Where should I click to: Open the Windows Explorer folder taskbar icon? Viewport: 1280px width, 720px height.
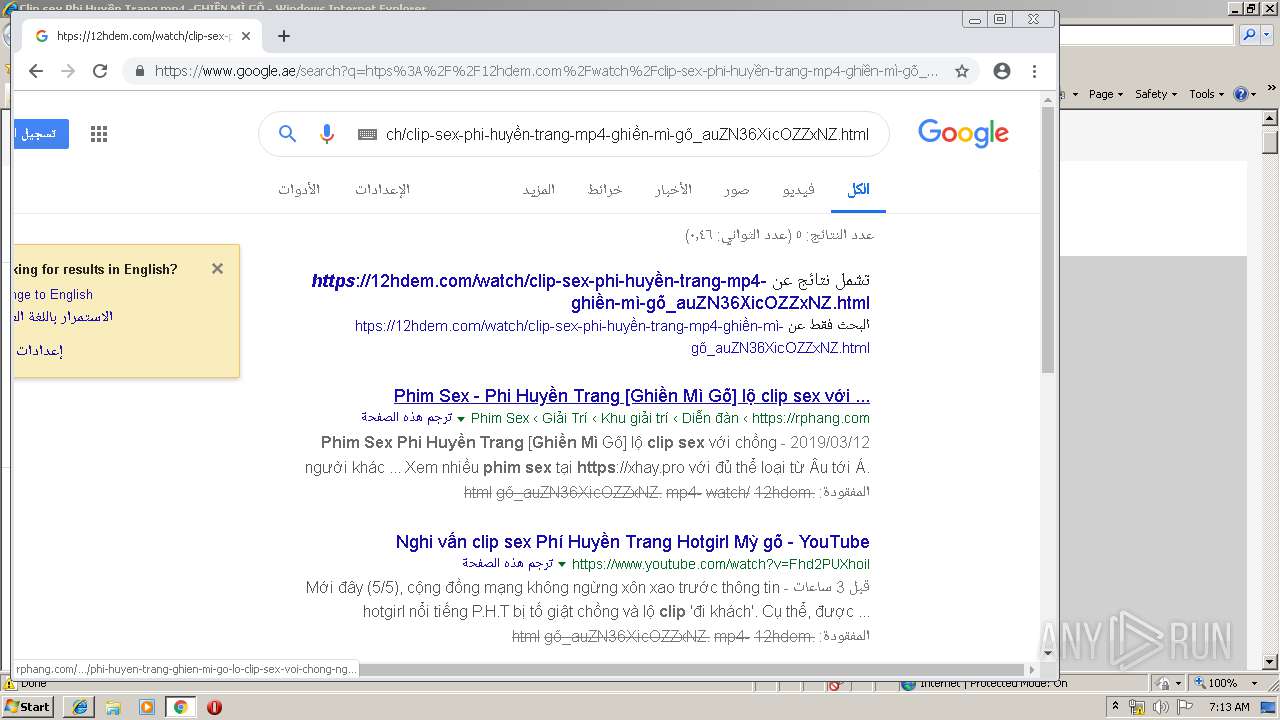pos(113,706)
